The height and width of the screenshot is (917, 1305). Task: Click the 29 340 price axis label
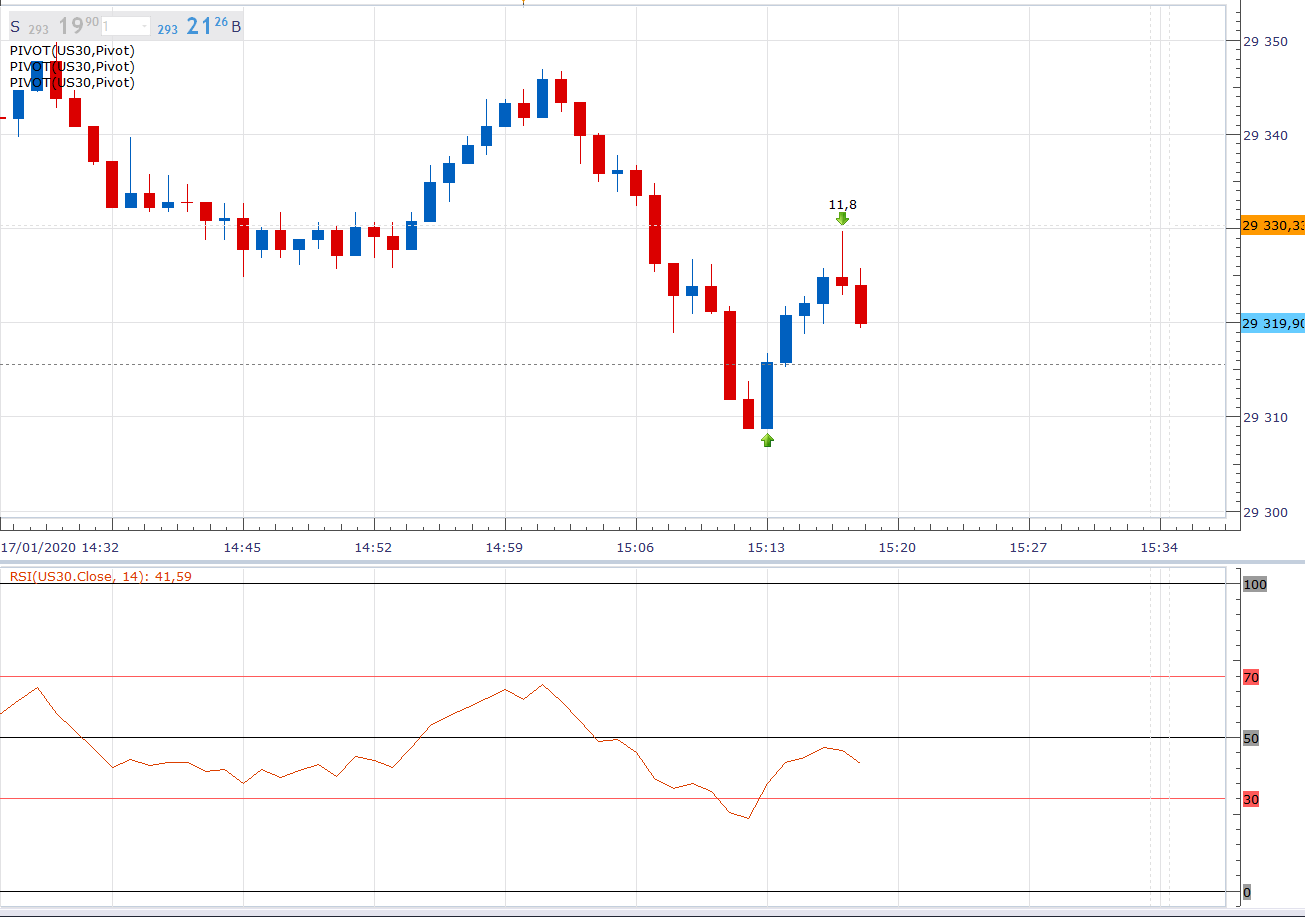1265,135
